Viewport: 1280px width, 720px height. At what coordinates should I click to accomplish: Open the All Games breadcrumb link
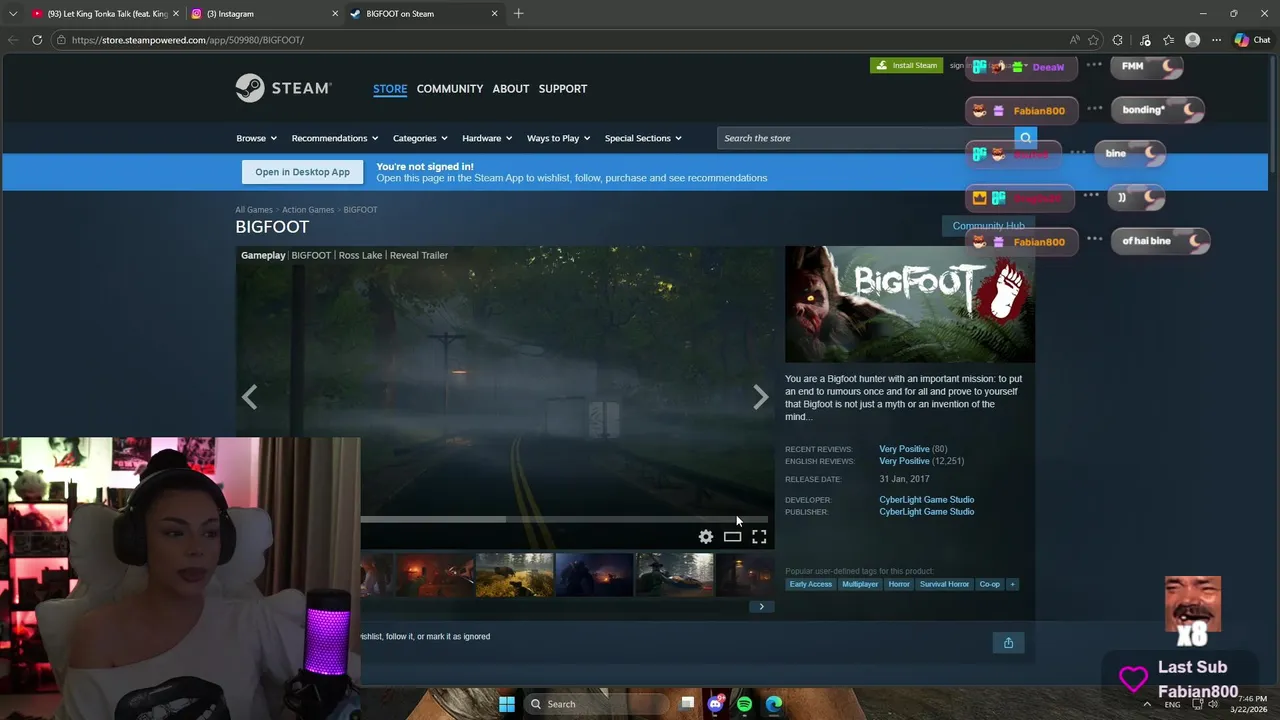254,210
